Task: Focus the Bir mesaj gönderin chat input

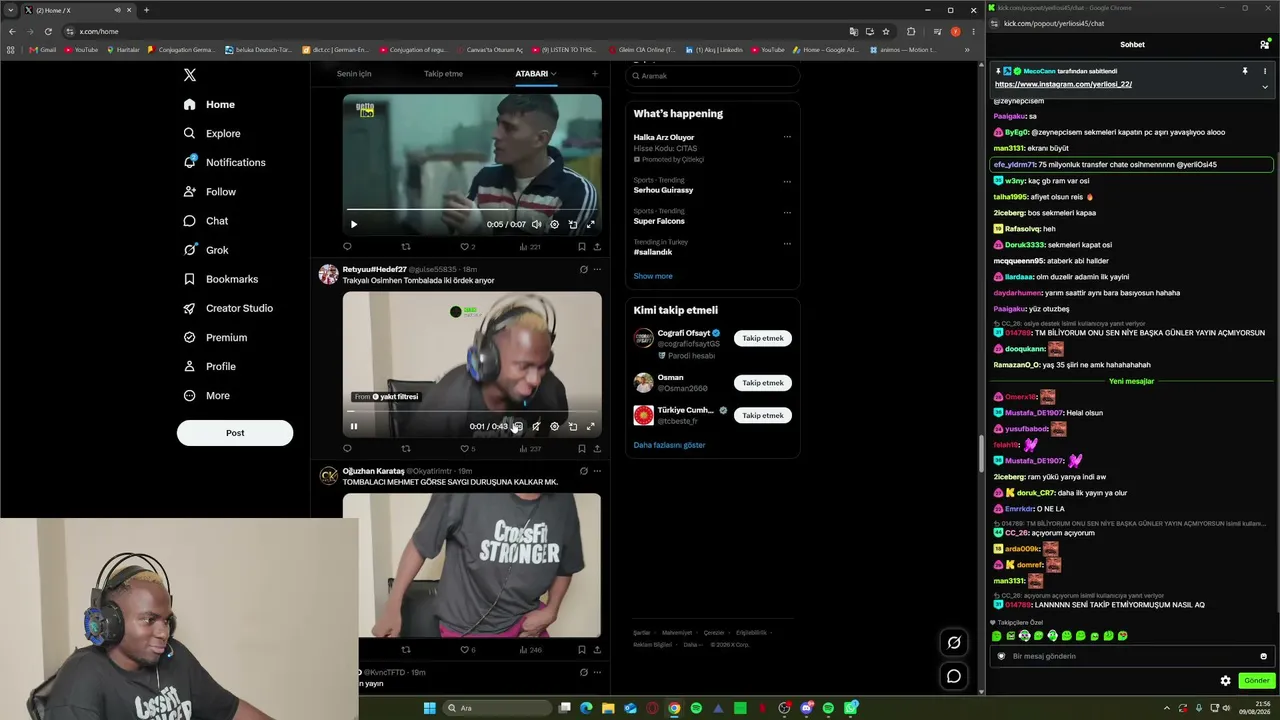Action: pyautogui.click(x=1131, y=656)
